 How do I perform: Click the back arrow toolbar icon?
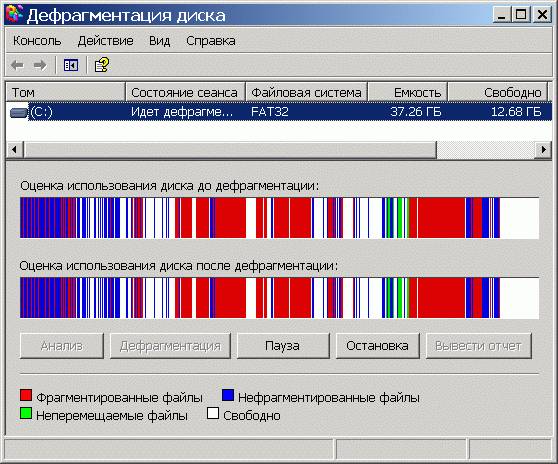17,65
